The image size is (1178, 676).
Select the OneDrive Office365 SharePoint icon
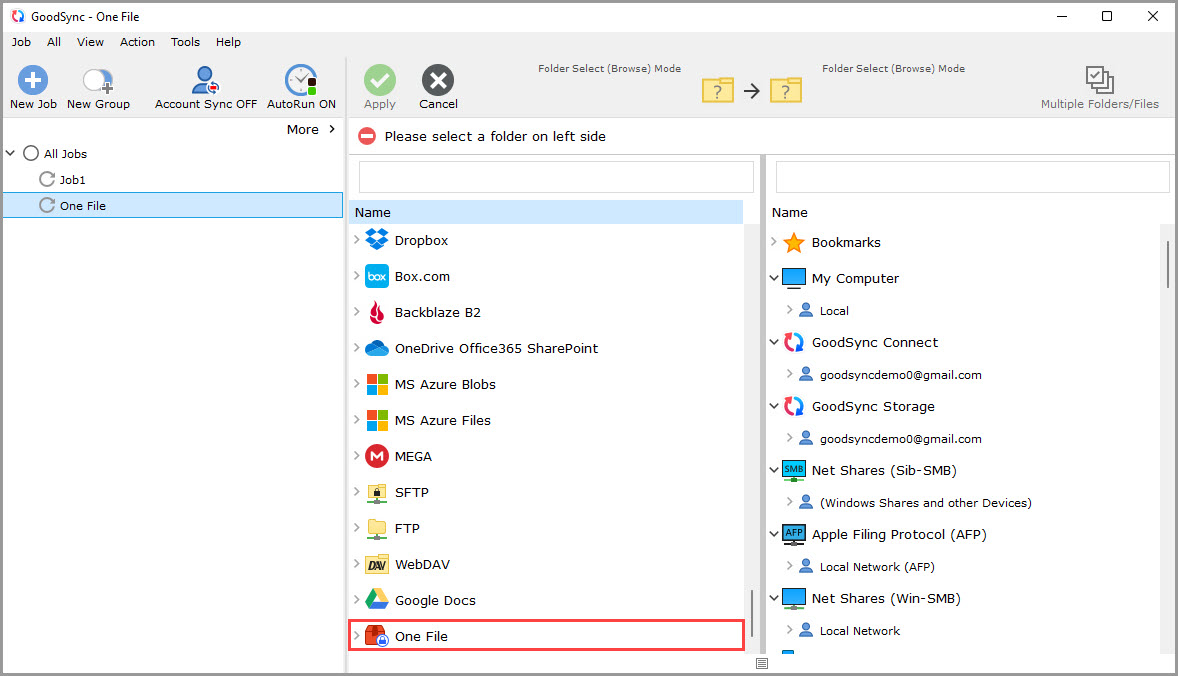click(376, 349)
